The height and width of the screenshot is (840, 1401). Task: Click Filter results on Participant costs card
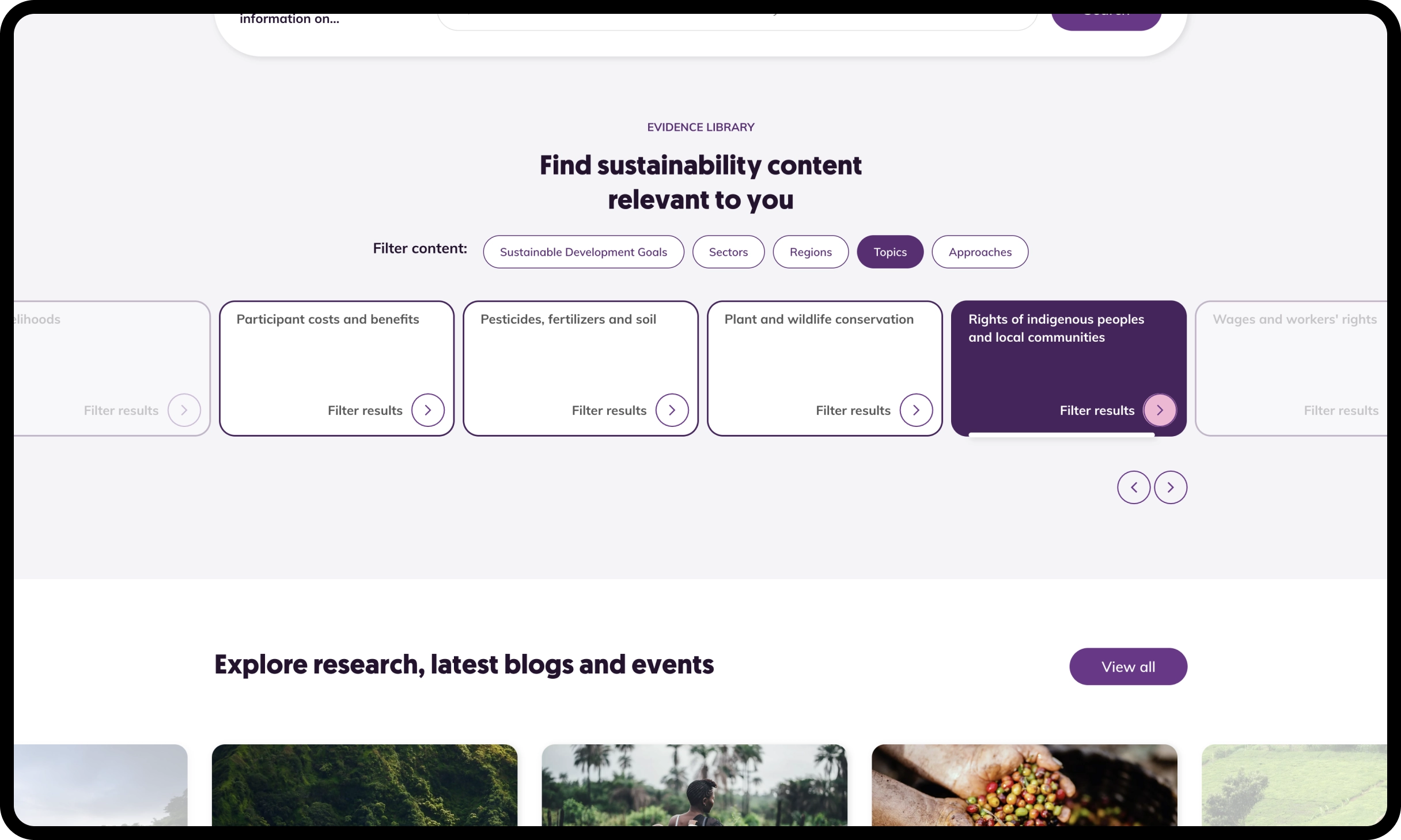click(365, 411)
